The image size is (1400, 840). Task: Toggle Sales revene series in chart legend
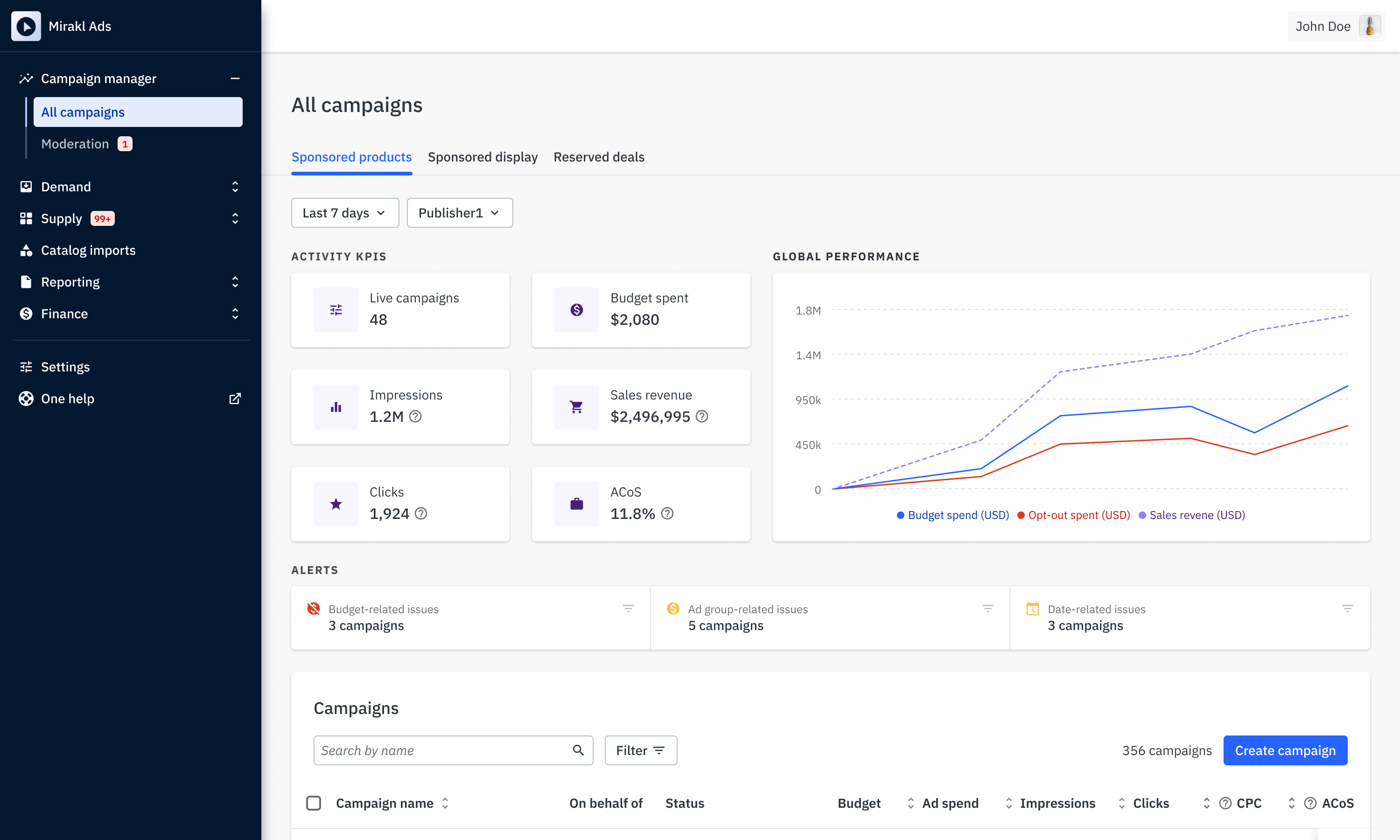point(1192,515)
